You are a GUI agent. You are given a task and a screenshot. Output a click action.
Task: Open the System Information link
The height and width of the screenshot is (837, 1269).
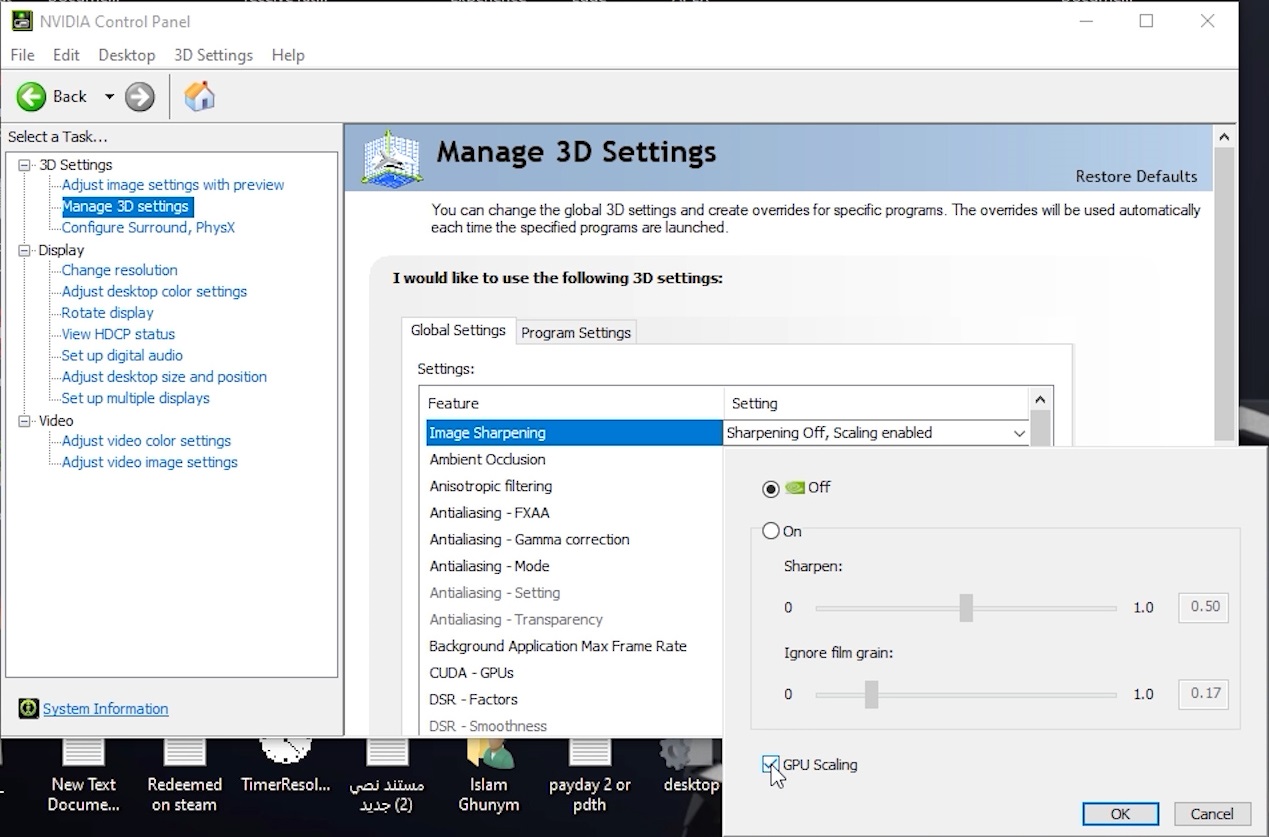105,708
